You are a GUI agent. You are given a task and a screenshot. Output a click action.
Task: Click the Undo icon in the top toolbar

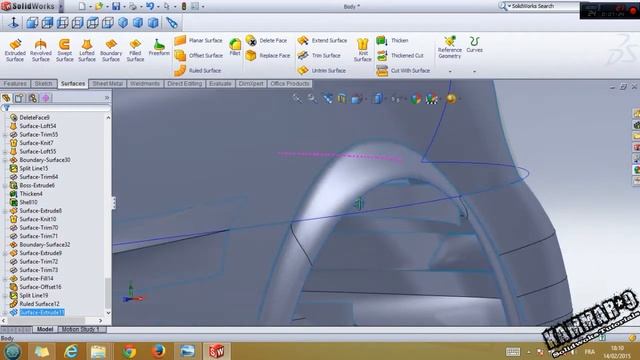tap(150, 7)
